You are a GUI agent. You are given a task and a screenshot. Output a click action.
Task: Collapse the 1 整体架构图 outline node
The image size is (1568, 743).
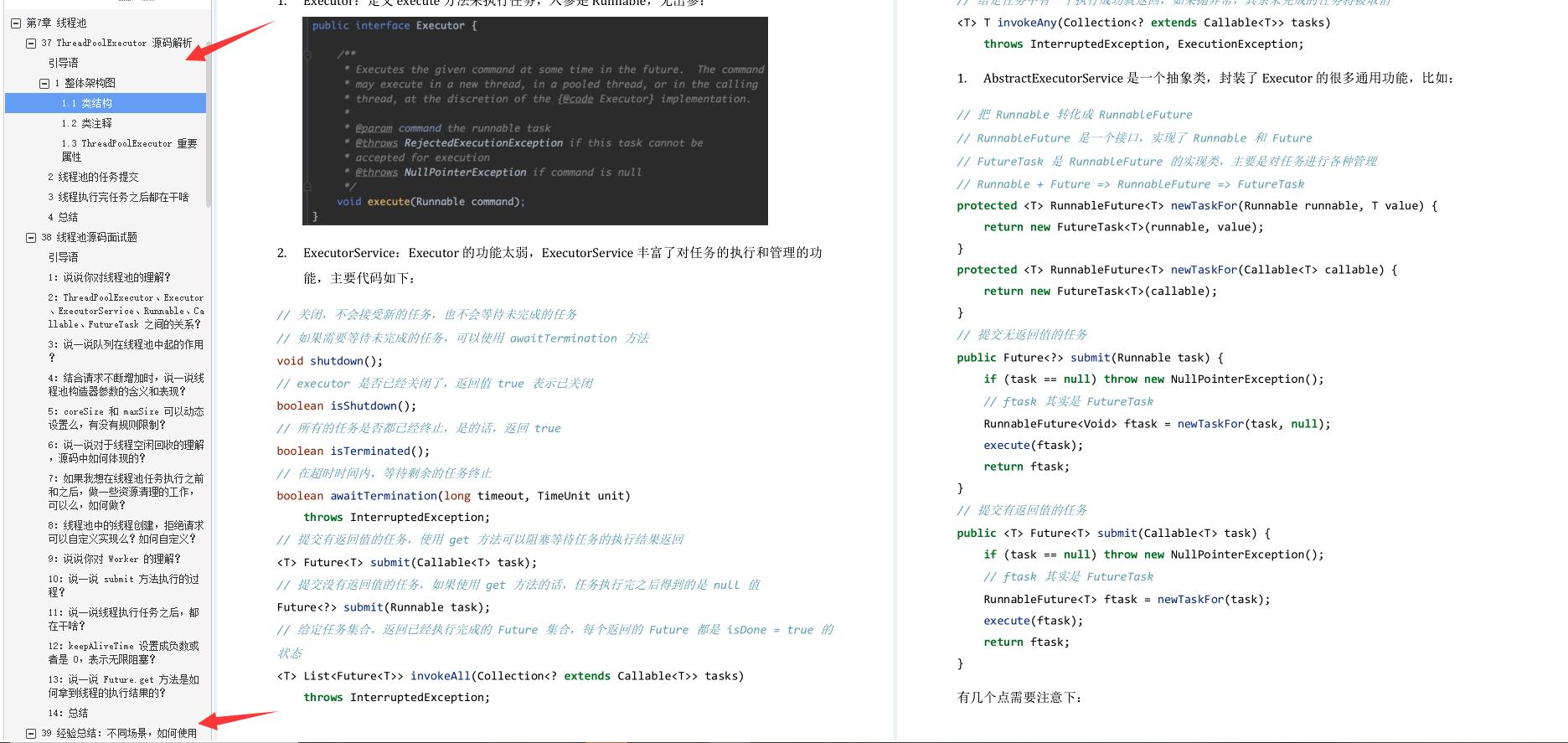click(44, 84)
